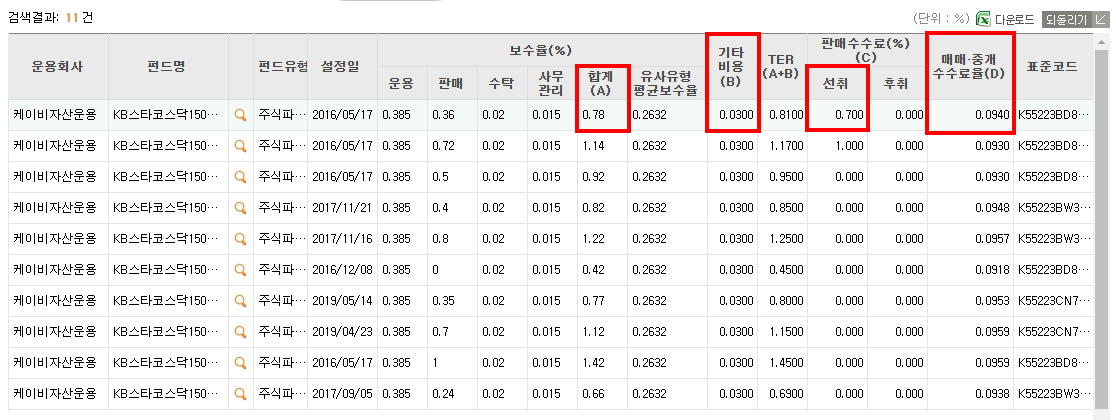Open magnifier icon in the 2017/09/05 row
Viewport: 1116px width, 420px height.
click(241, 394)
